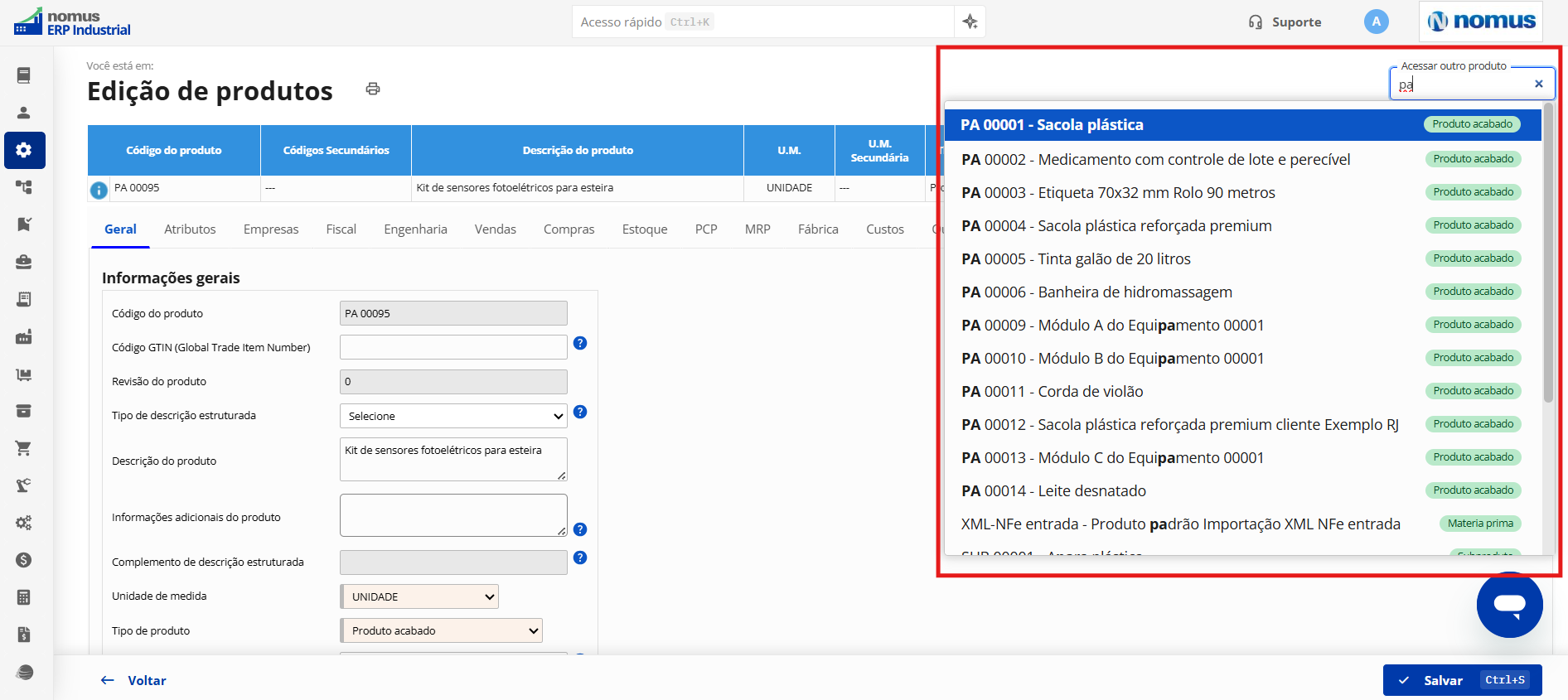Open the briefcase sidebar icon

coord(24,262)
